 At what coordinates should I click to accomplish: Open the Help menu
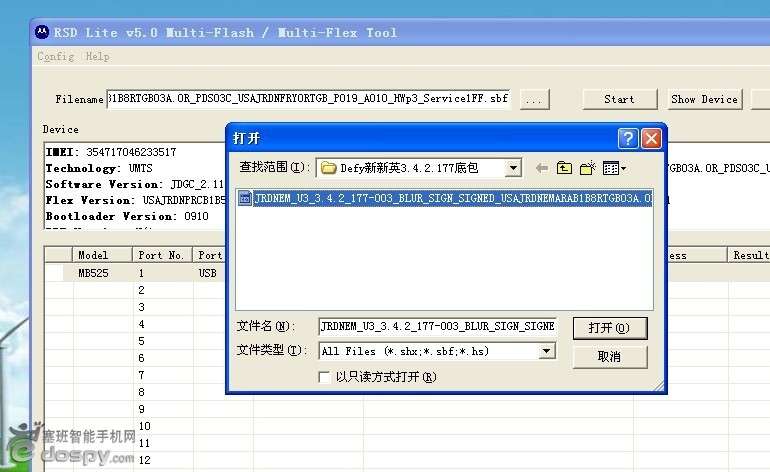(98, 57)
